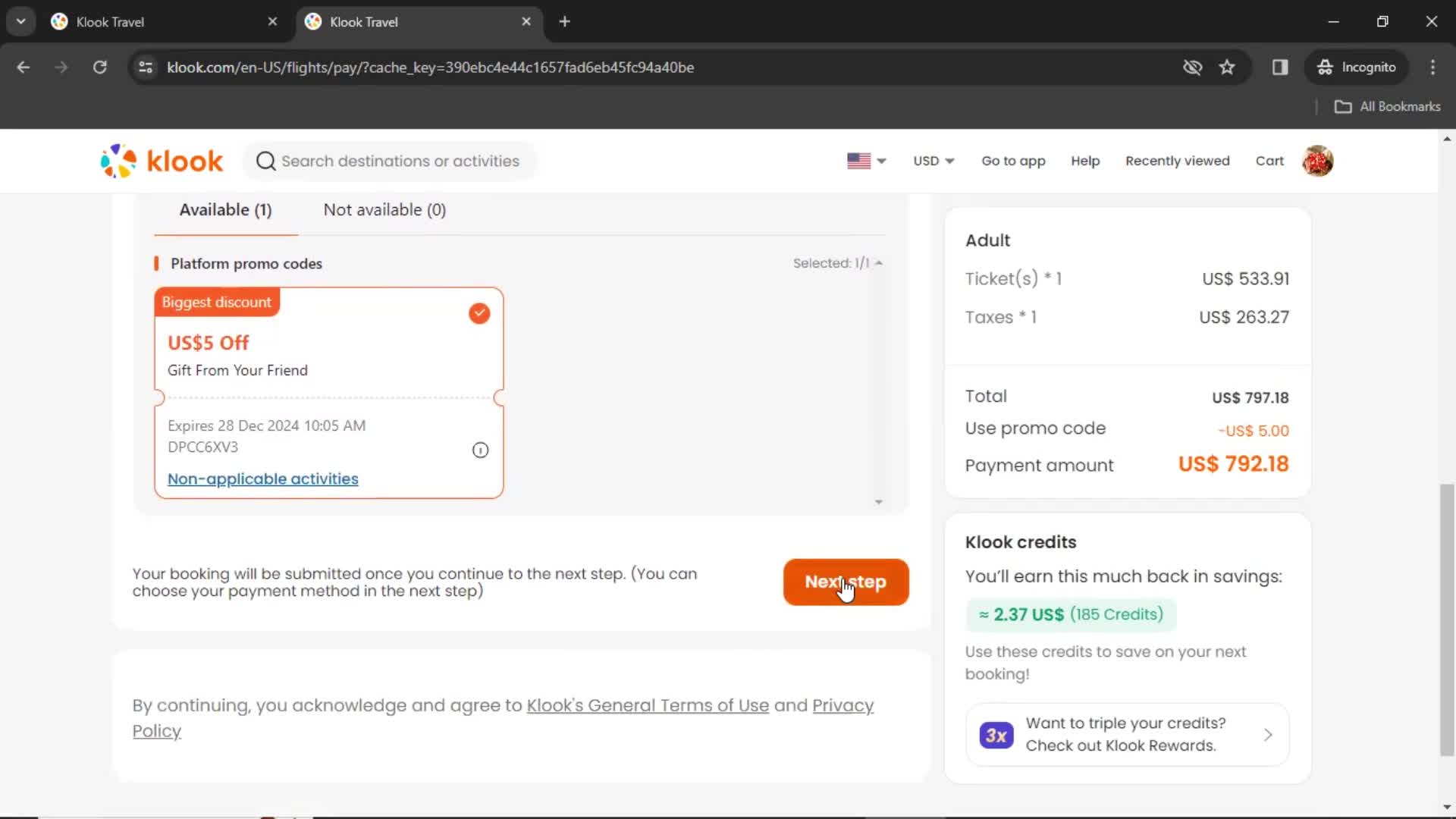Click the info icon on promo code
This screenshot has height=819, width=1456.
[x=480, y=450]
